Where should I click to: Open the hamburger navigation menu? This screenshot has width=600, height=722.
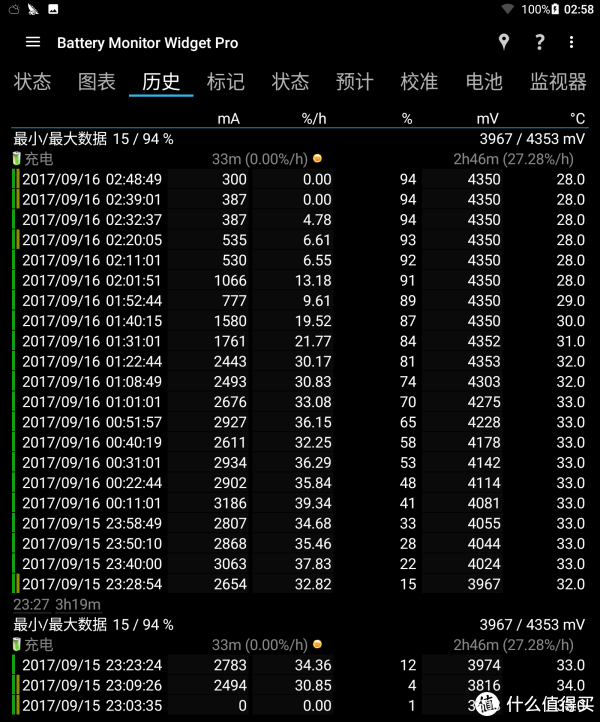tap(33, 42)
